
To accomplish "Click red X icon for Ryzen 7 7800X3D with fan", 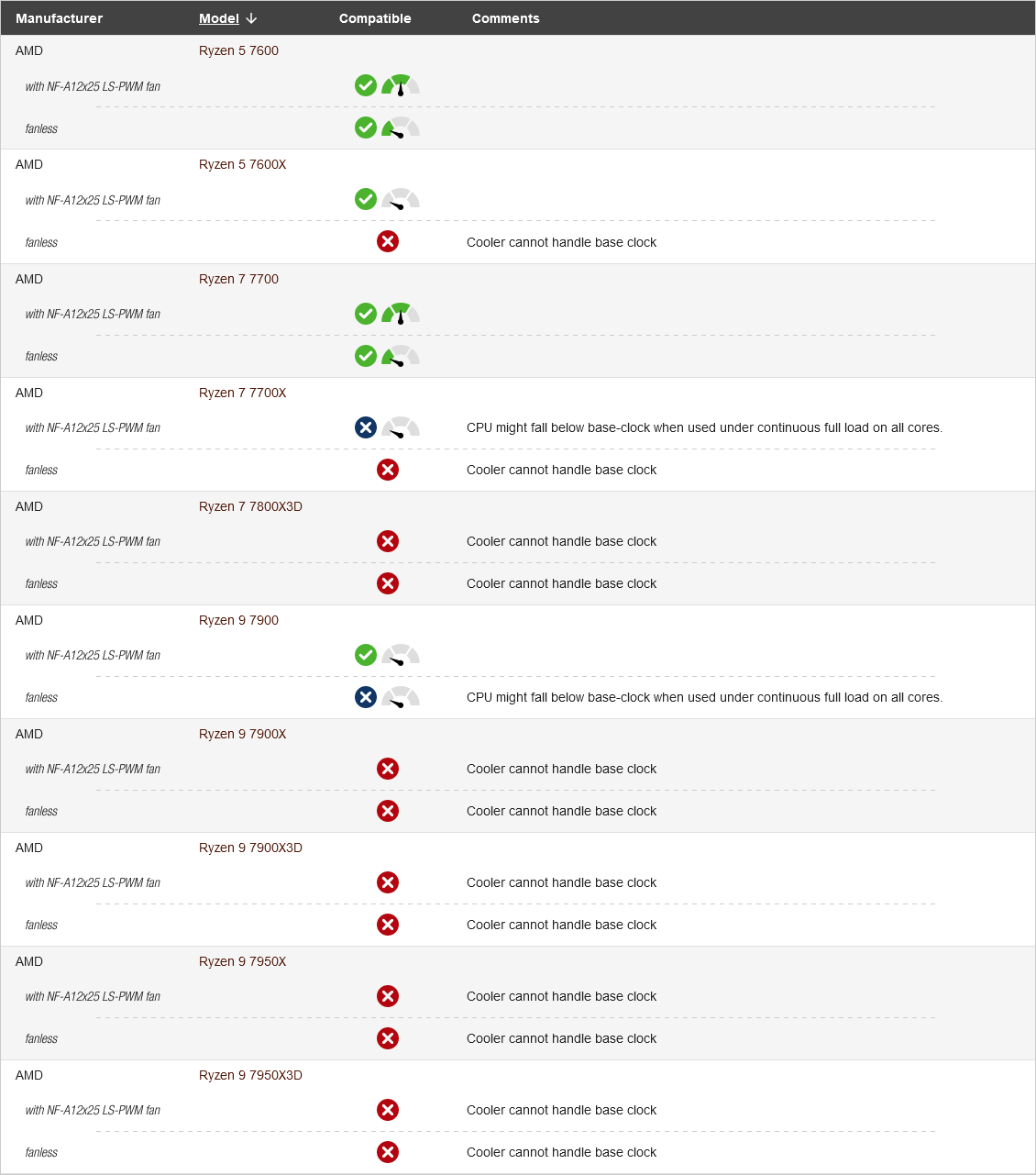I will (x=388, y=540).
